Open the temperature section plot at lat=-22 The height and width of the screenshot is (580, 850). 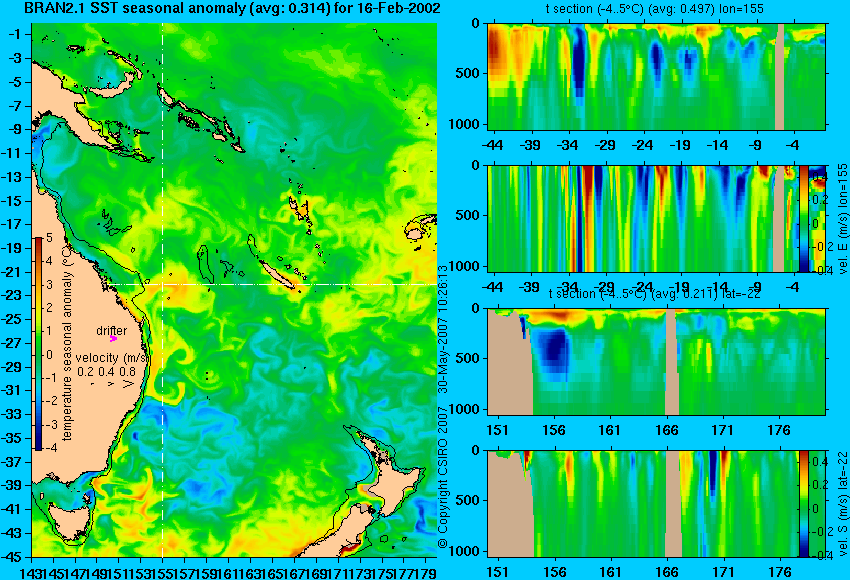pyautogui.click(x=656, y=362)
